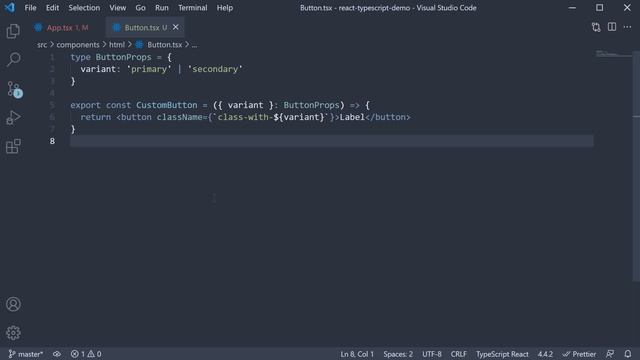Image resolution: width=640 pixels, height=360 pixels.
Task: Open the View menu
Action: point(118,8)
